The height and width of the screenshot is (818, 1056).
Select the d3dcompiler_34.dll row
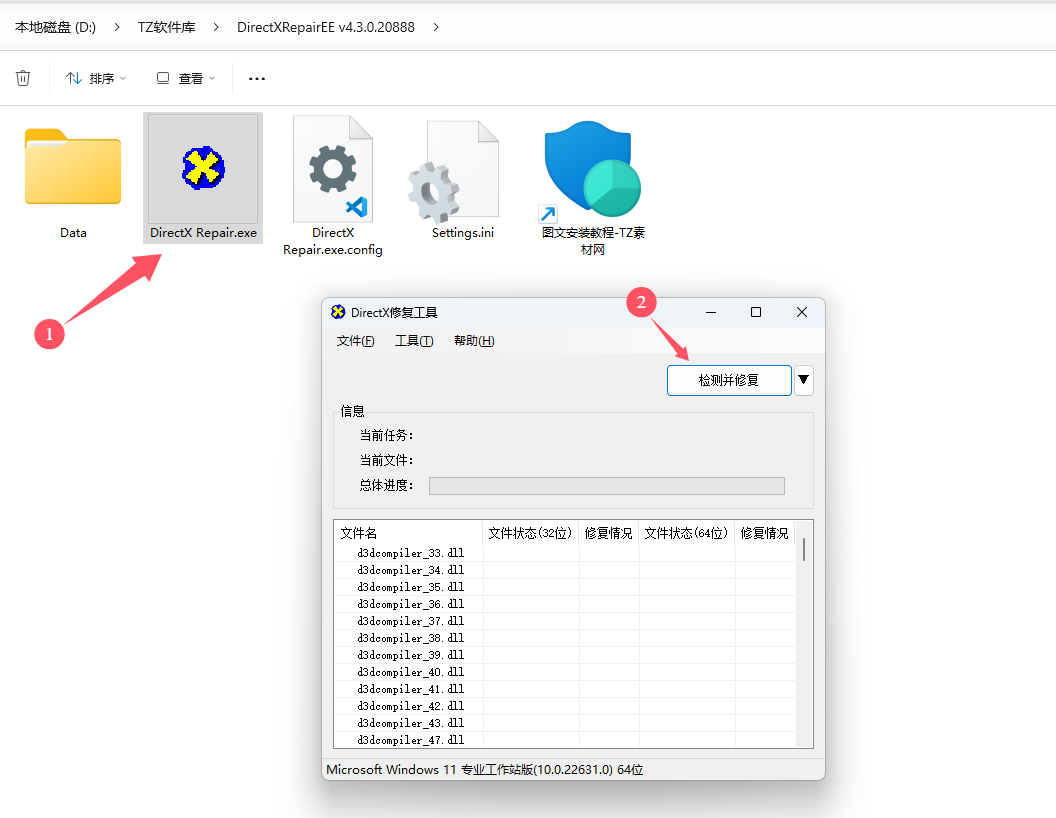tap(565, 570)
